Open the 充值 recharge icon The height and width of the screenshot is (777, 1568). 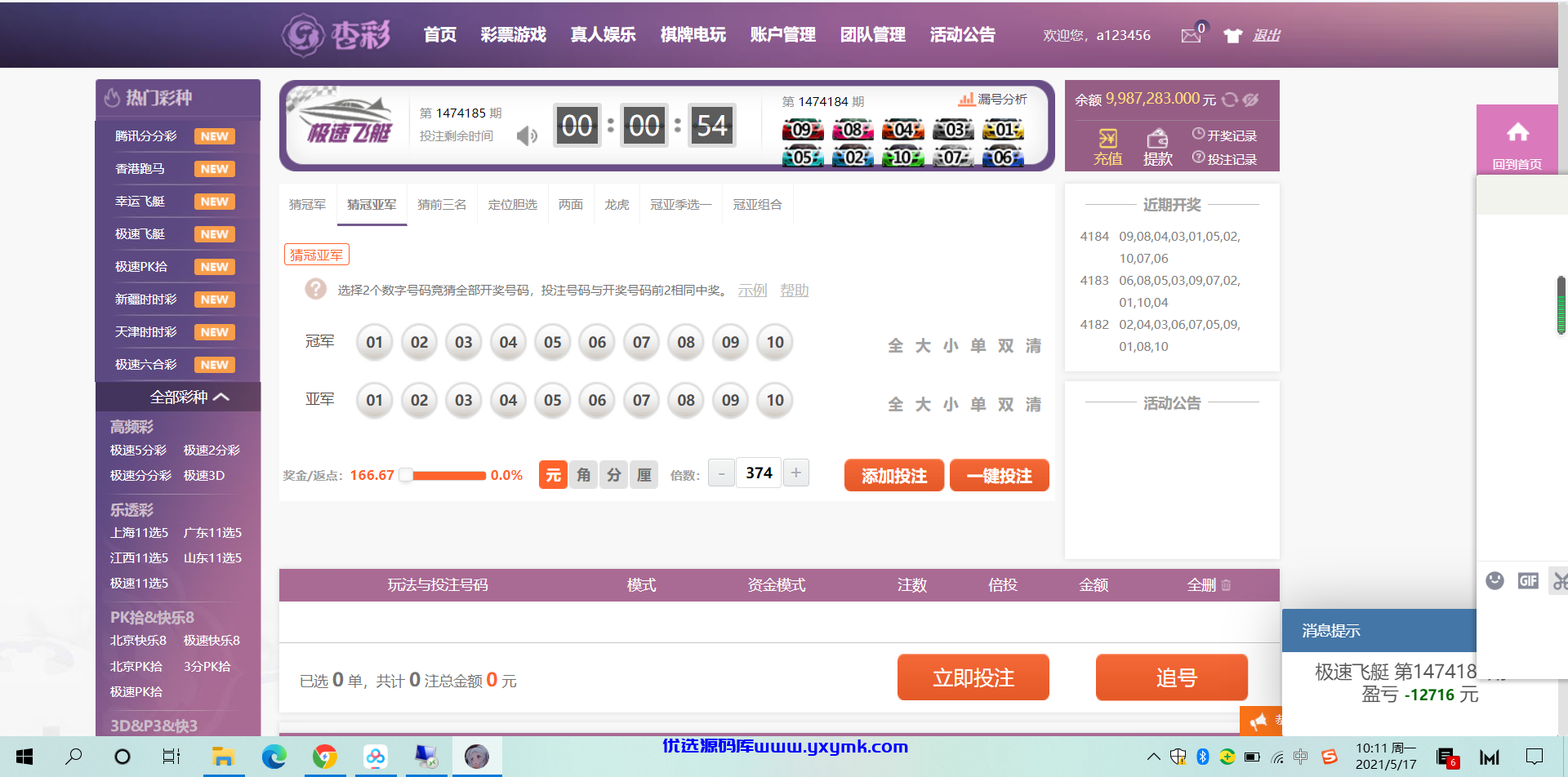1107,138
